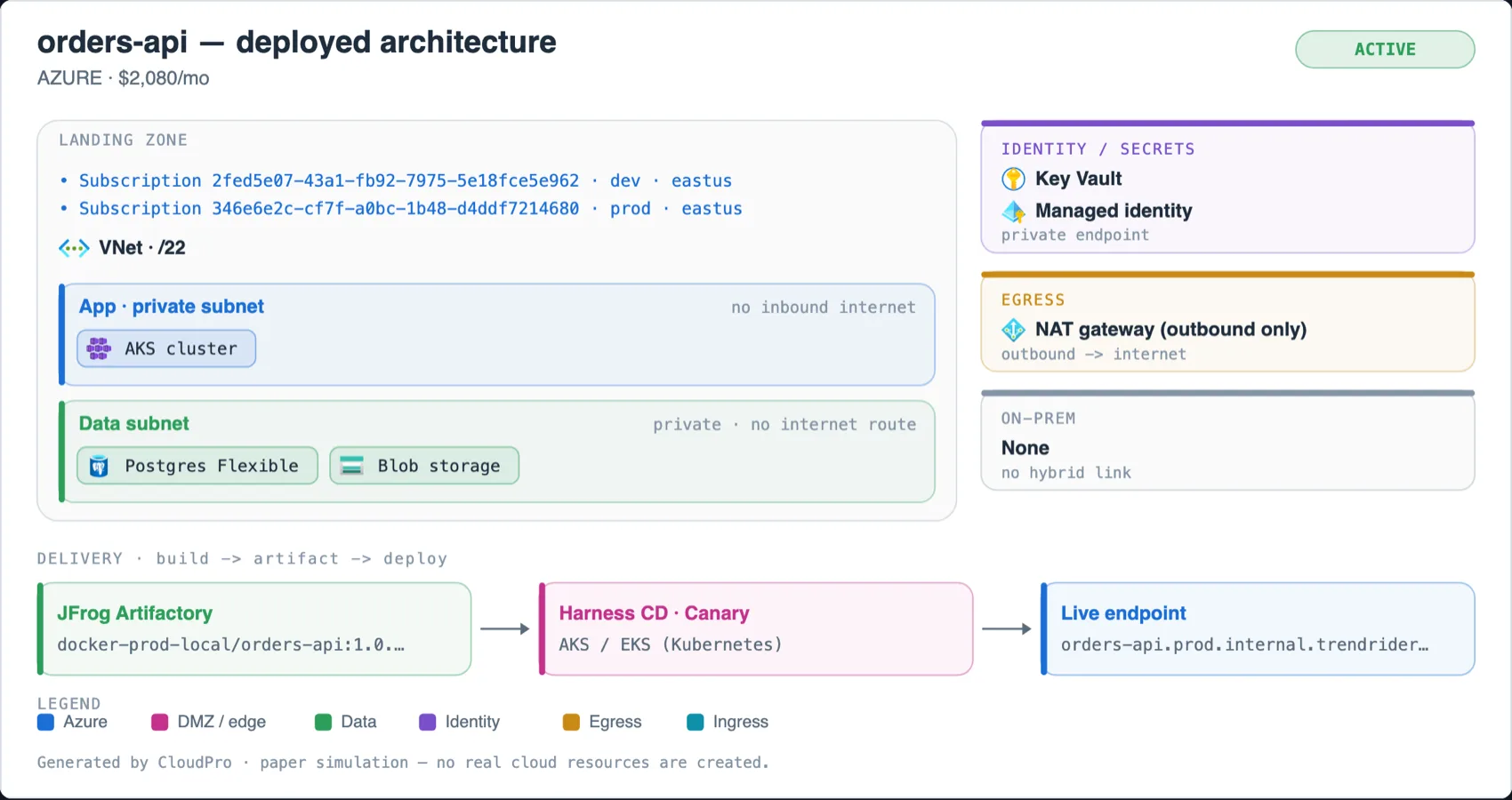
Task: Click the 'Managed identity' label
Action: click(1114, 211)
